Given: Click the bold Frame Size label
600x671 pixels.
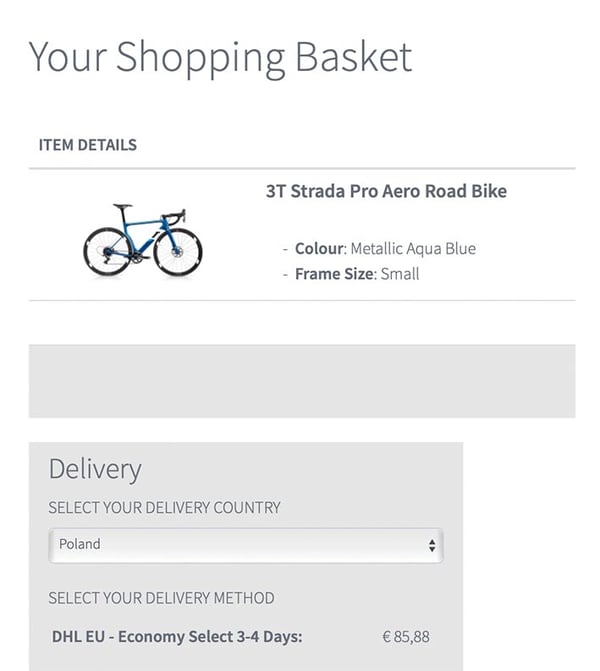Looking at the screenshot, I should point(334,274).
